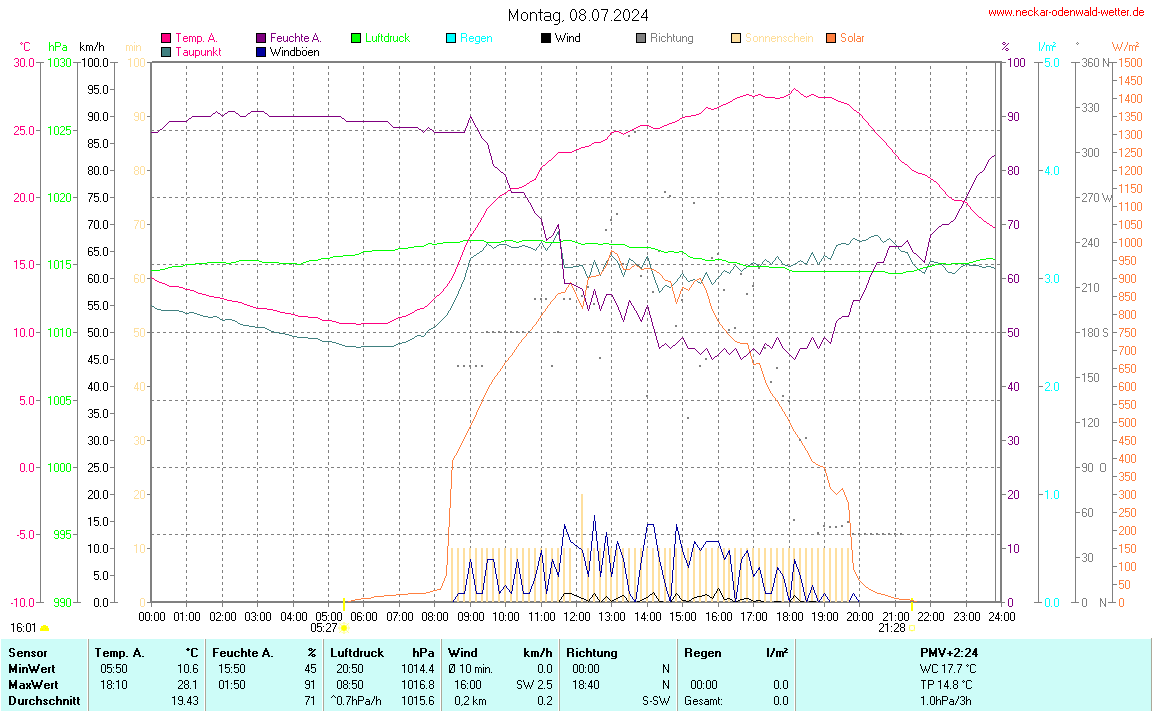Click the sunset marker at 21:28
Screen dimensions: 1152x711
912,628
